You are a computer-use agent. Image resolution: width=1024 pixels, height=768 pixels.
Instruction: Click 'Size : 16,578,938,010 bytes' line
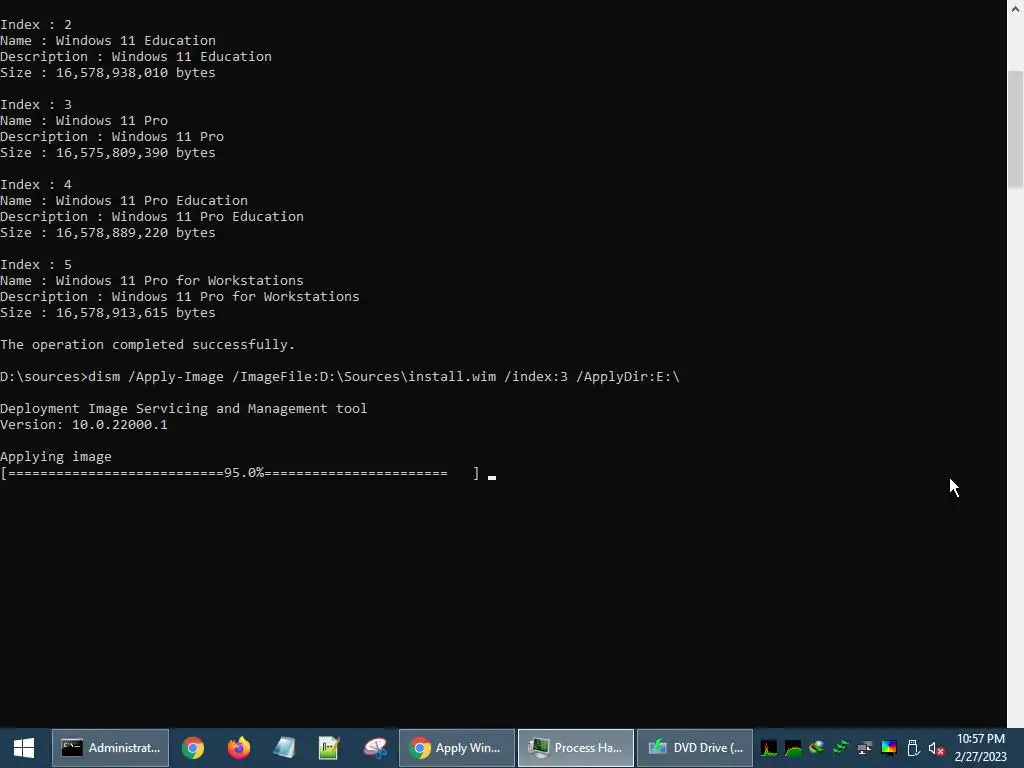pyautogui.click(x=108, y=72)
